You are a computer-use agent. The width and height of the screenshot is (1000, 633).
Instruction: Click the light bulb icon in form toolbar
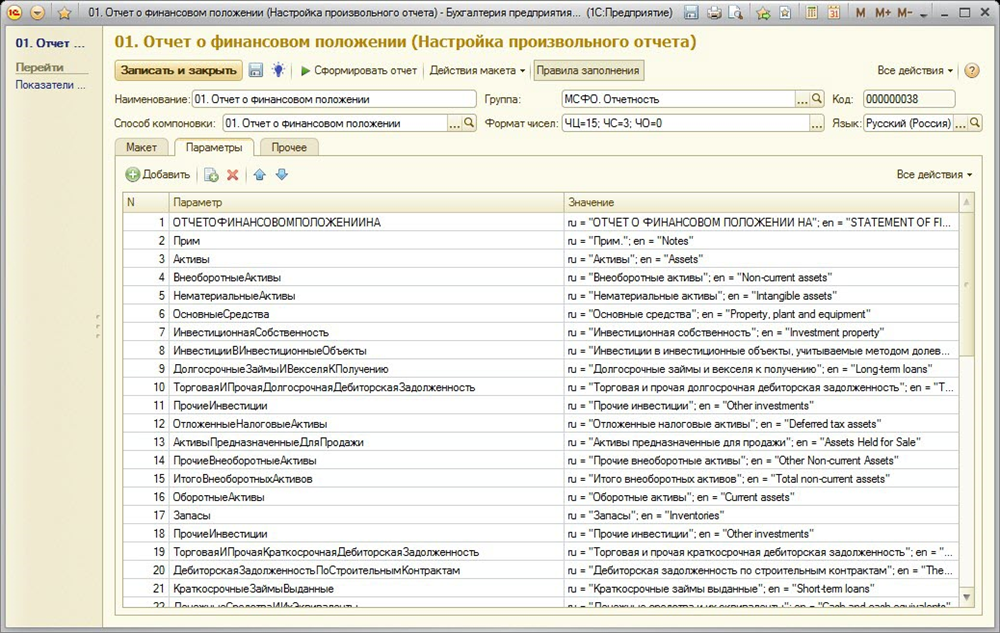(x=277, y=71)
